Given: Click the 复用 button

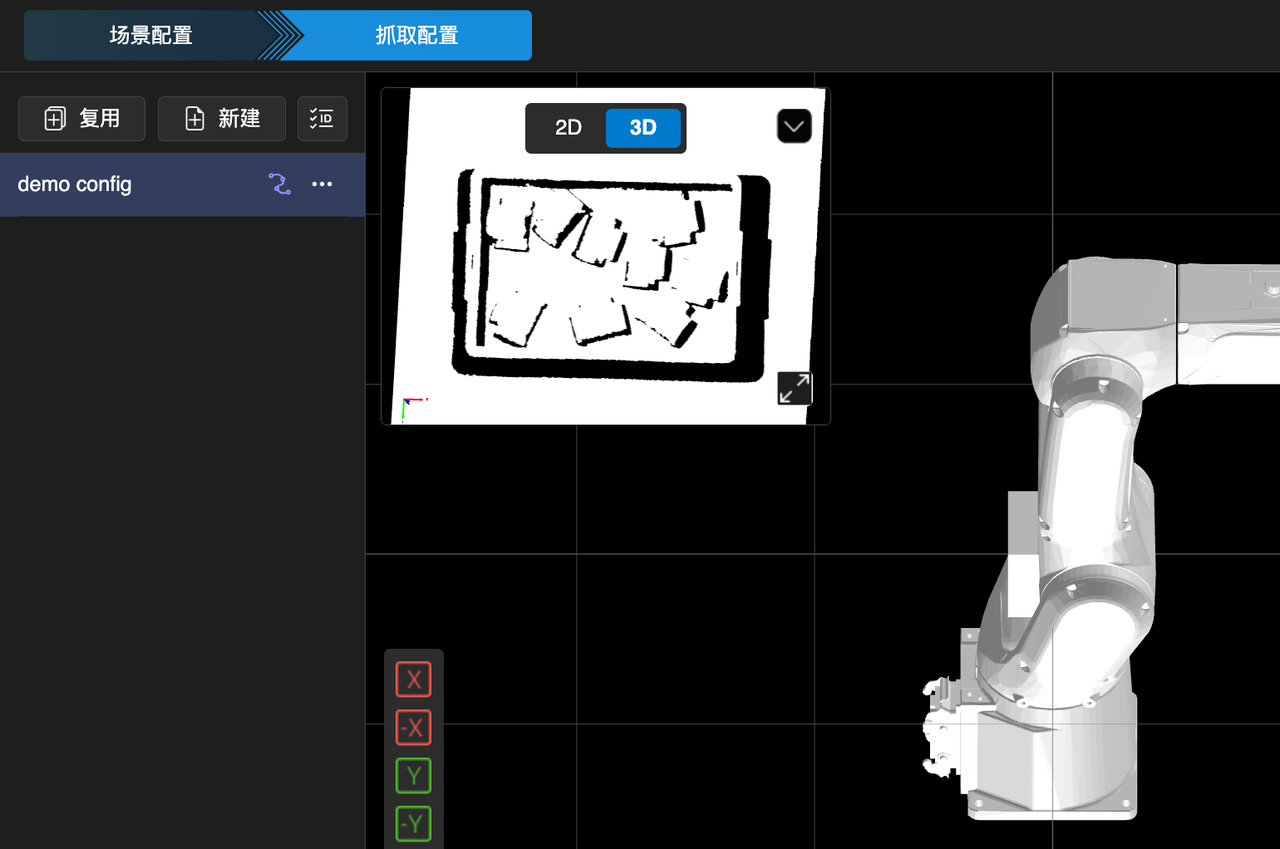Looking at the screenshot, I should click(82, 119).
